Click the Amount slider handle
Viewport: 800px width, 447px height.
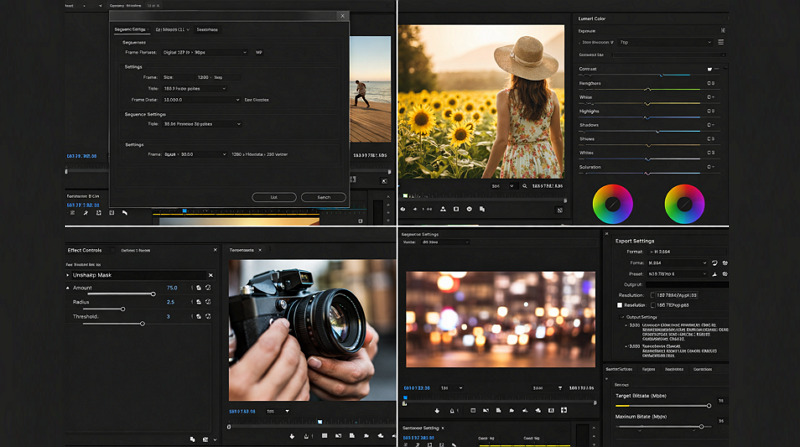(x=153, y=294)
